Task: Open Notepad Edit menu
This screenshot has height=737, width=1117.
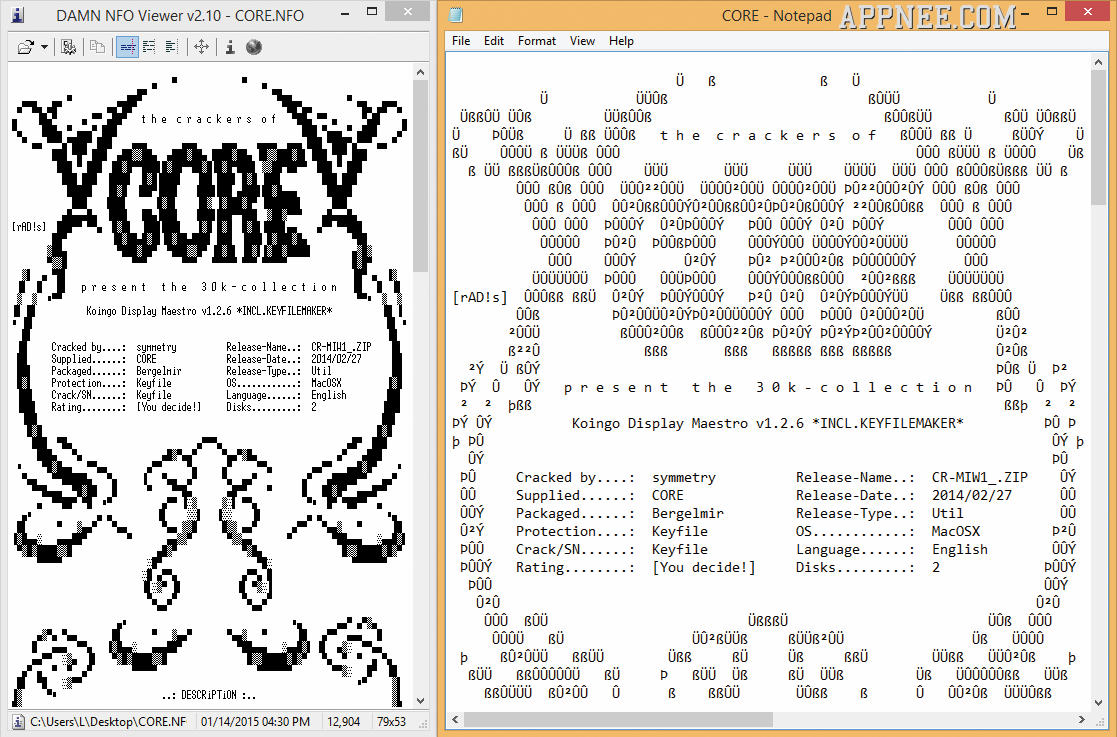Action: pos(494,41)
